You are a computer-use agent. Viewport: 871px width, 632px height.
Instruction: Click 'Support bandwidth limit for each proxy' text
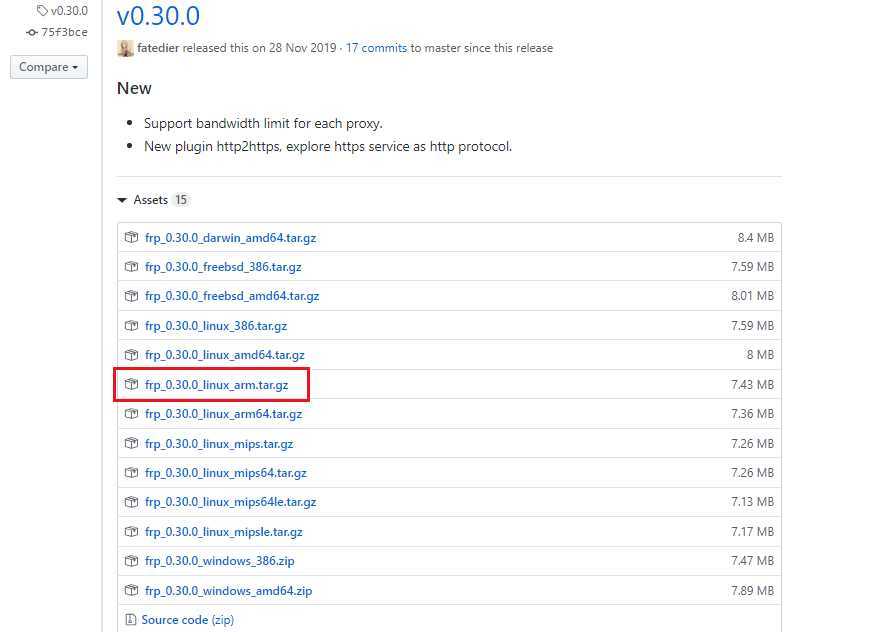263,123
